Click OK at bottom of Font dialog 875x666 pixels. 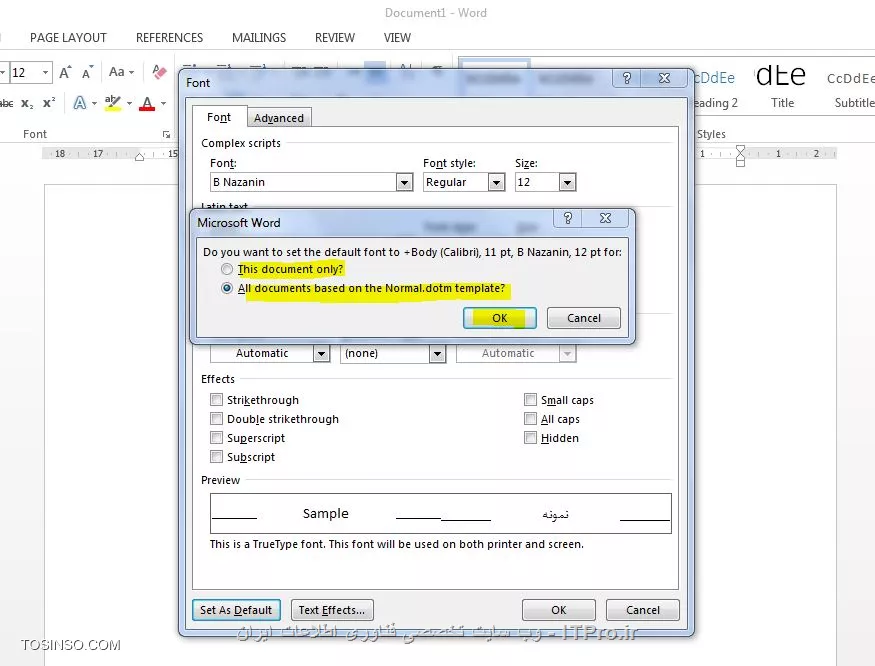(x=559, y=610)
